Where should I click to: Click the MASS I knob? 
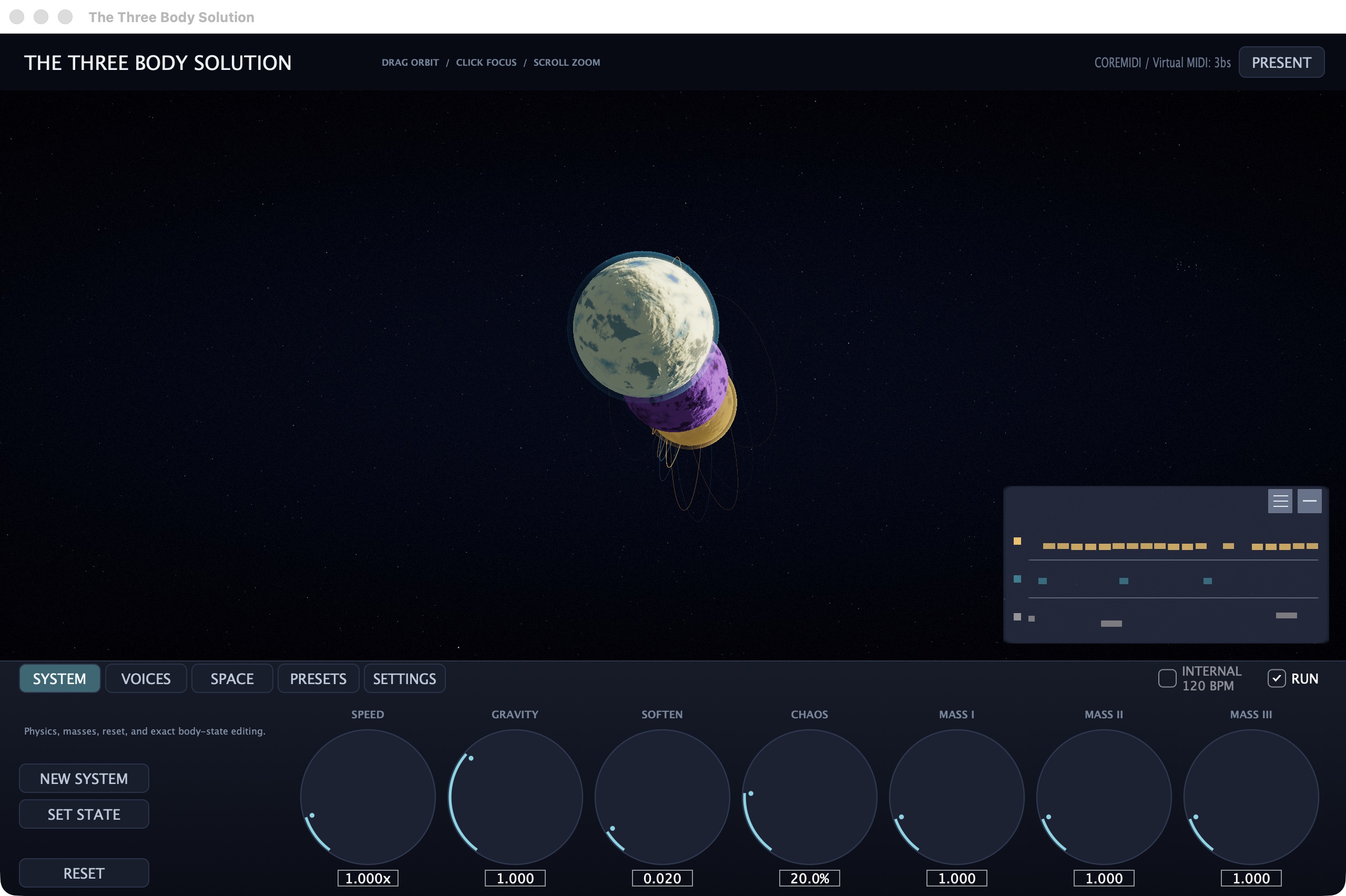coord(957,797)
